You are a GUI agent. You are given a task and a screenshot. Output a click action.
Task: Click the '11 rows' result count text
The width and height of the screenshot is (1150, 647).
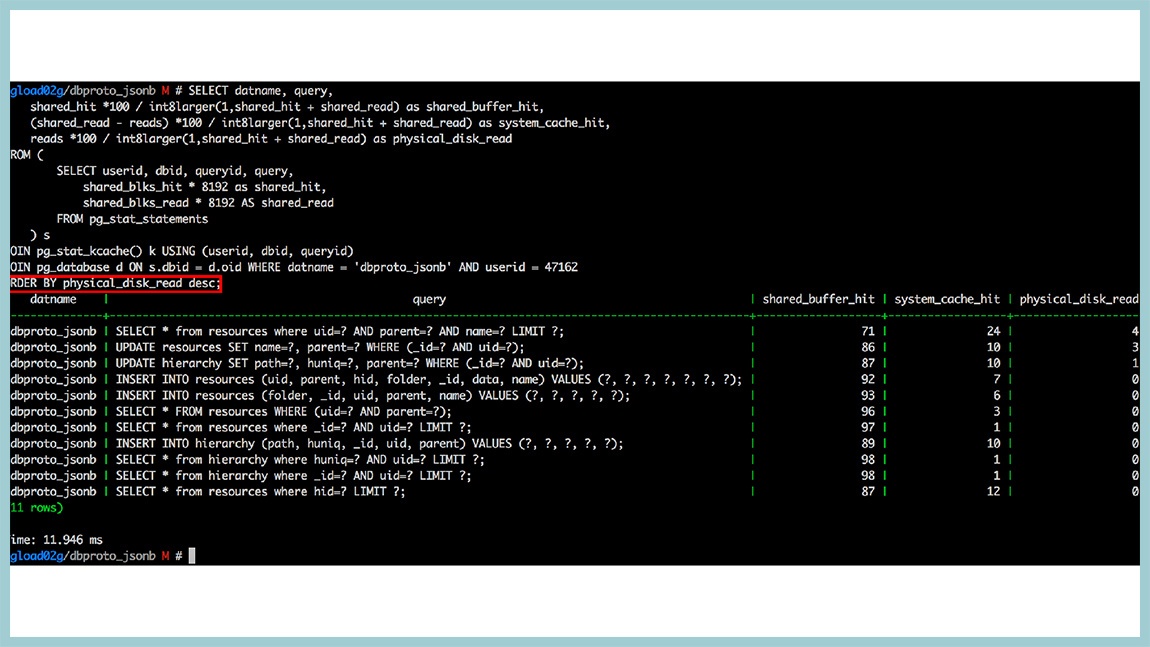(37, 508)
